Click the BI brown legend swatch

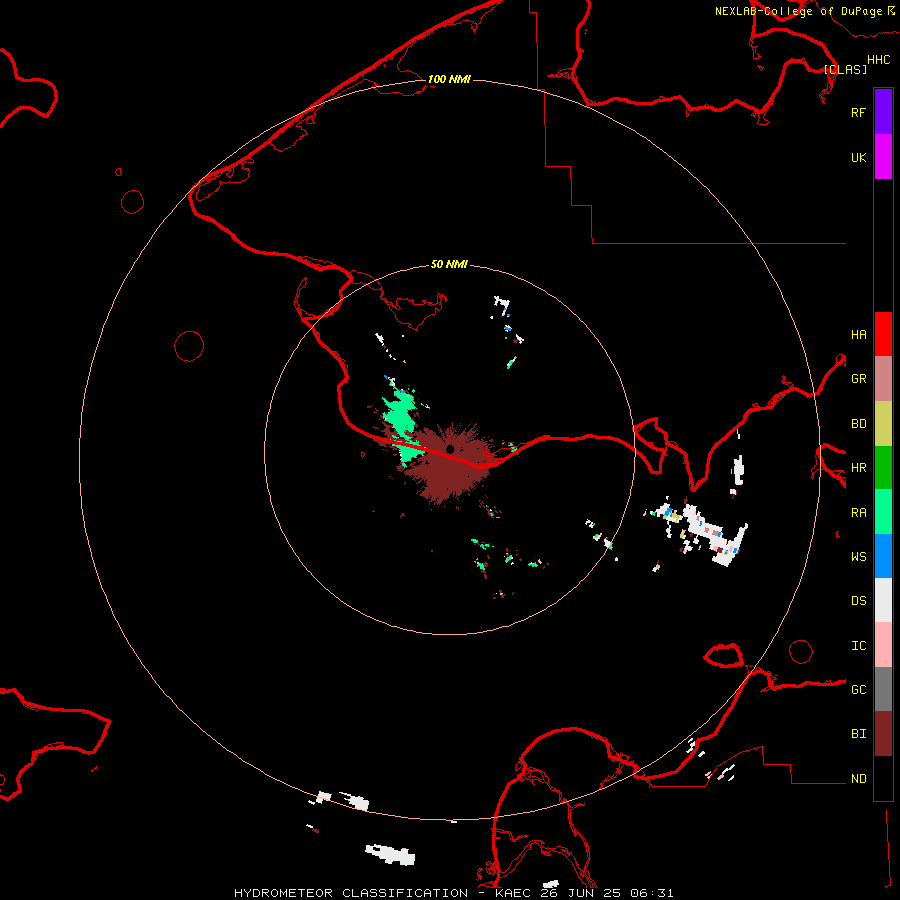[883, 734]
